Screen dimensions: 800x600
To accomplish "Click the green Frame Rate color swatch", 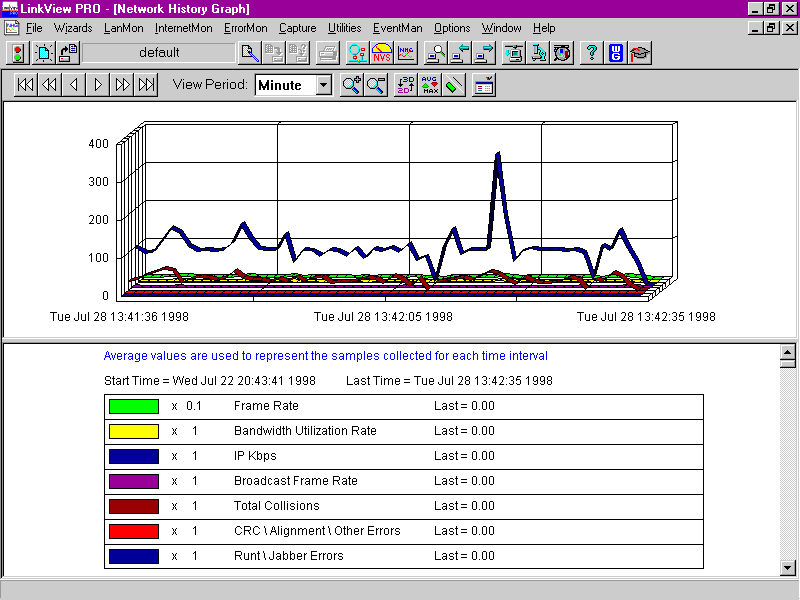I will point(132,406).
